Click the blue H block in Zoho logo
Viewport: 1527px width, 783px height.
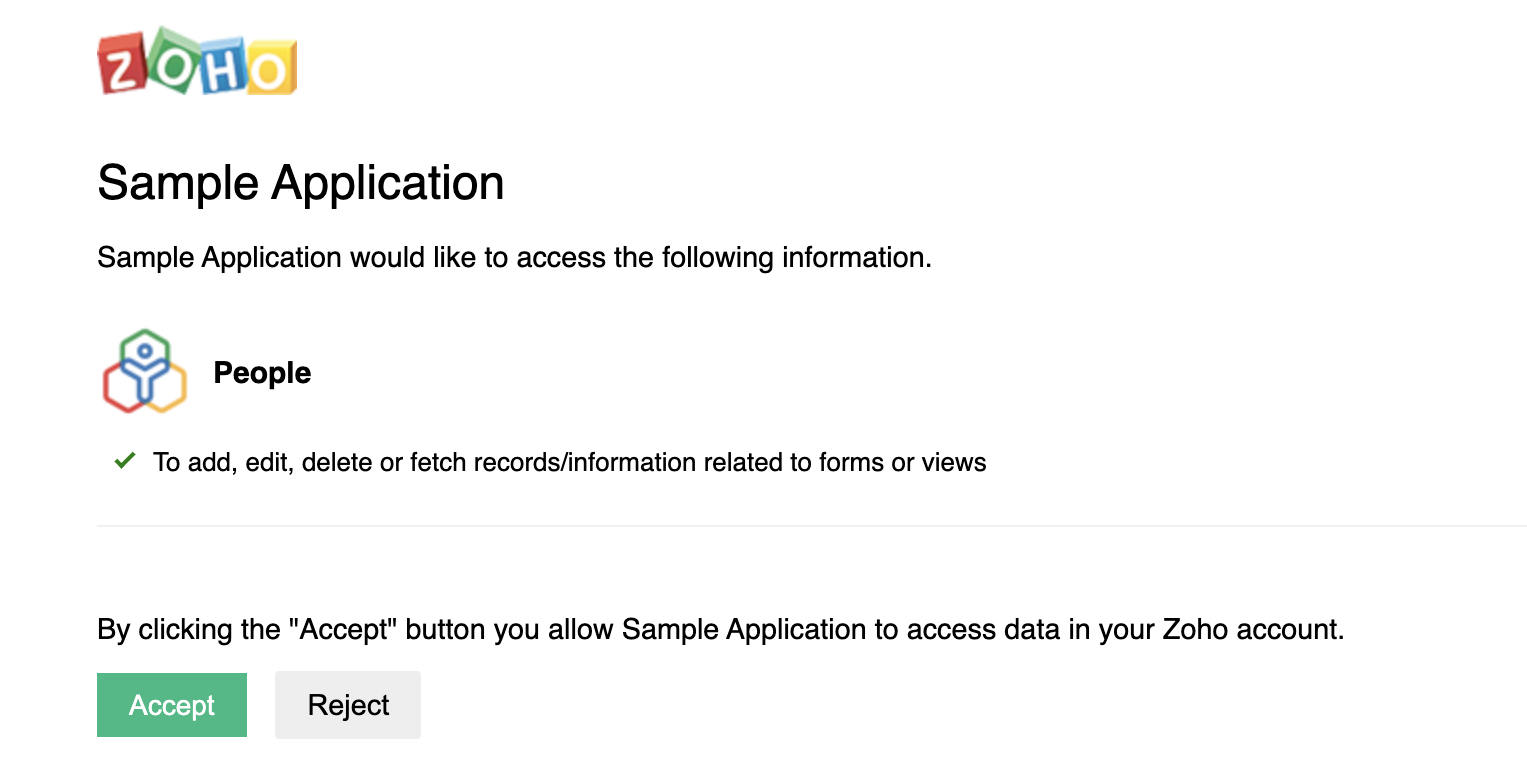(224, 70)
